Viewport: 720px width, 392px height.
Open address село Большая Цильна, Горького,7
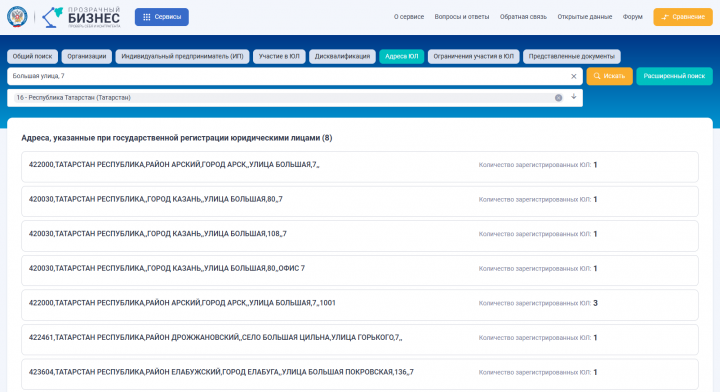[360, 340]
